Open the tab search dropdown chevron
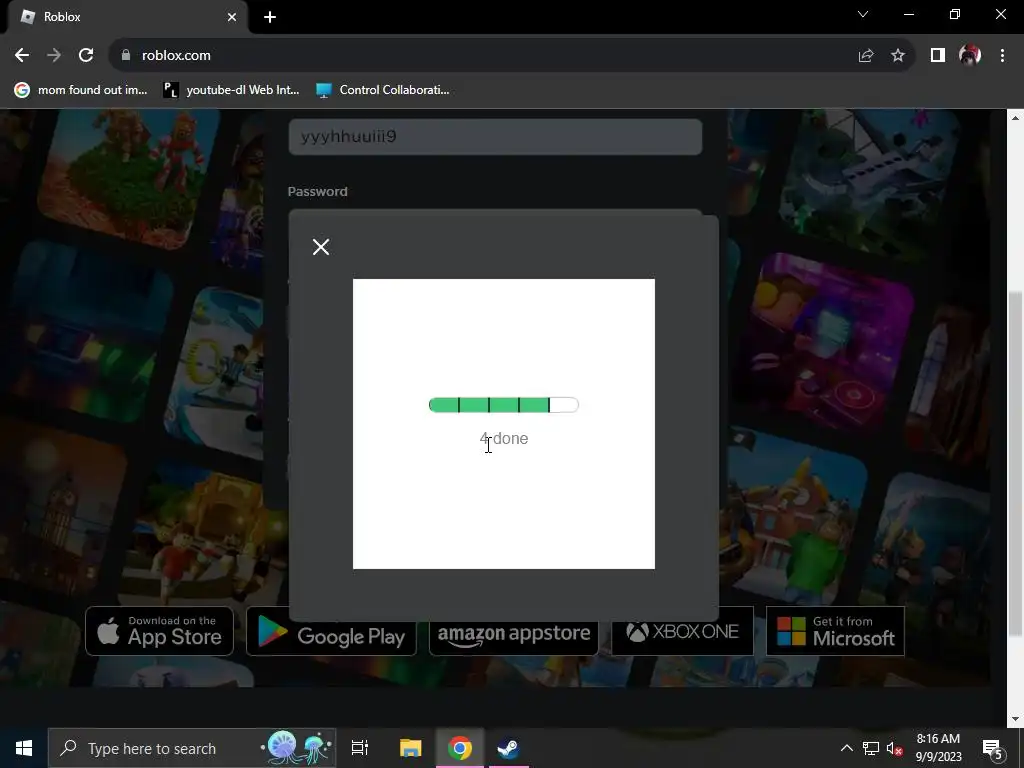1024x768 pixels. point(863,14)
